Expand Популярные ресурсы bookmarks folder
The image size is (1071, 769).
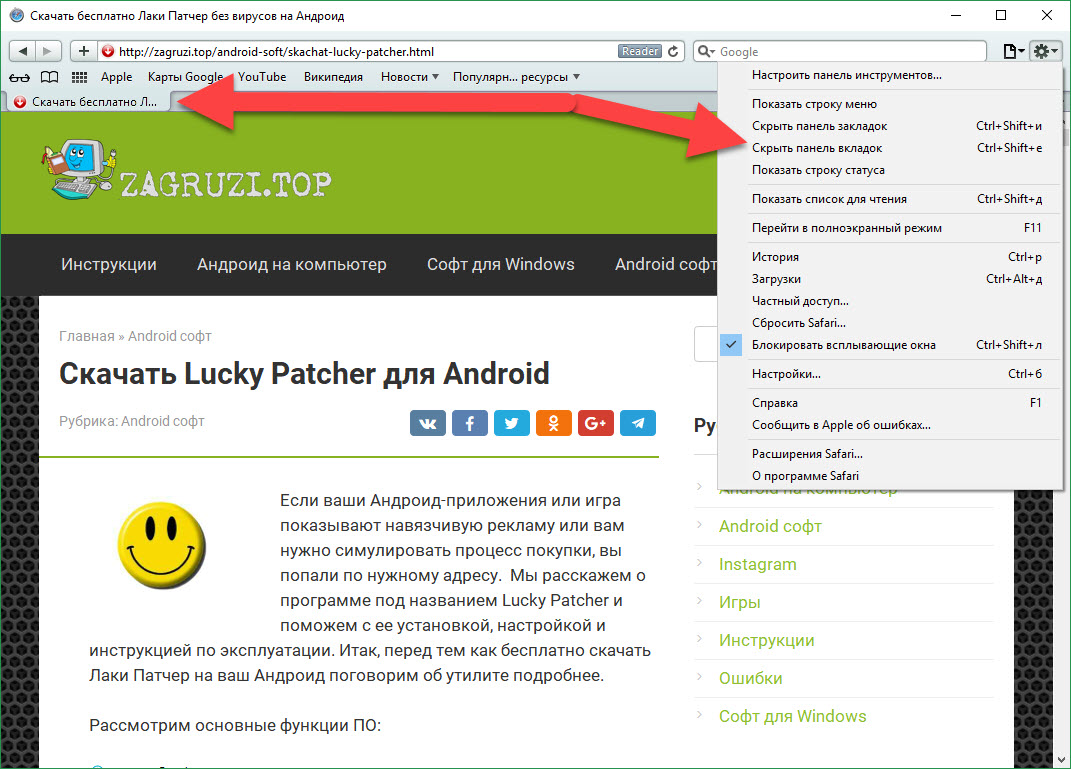(x=516, y=77)
